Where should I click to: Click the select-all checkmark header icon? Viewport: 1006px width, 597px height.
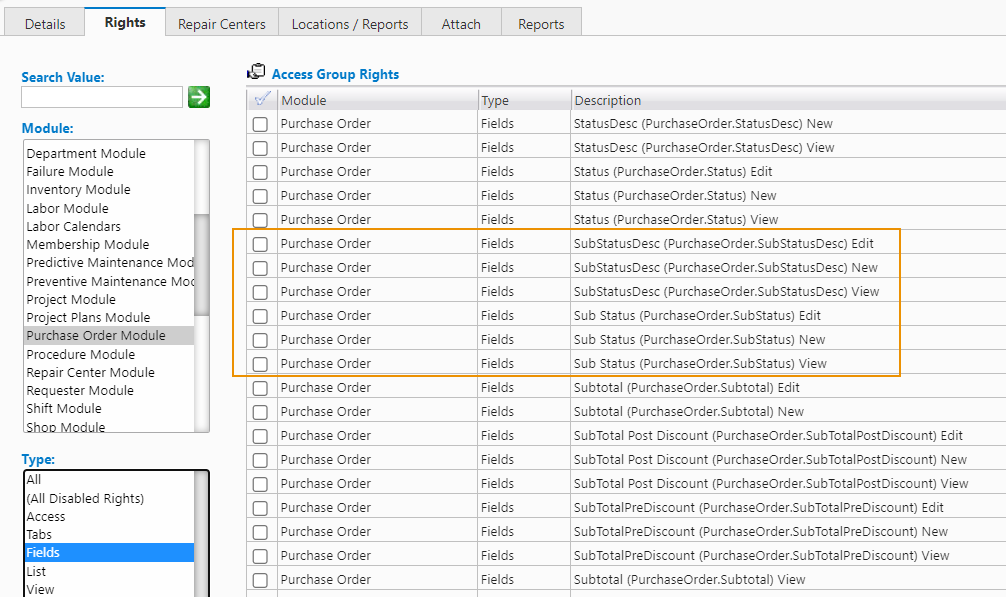coord(262,100)
